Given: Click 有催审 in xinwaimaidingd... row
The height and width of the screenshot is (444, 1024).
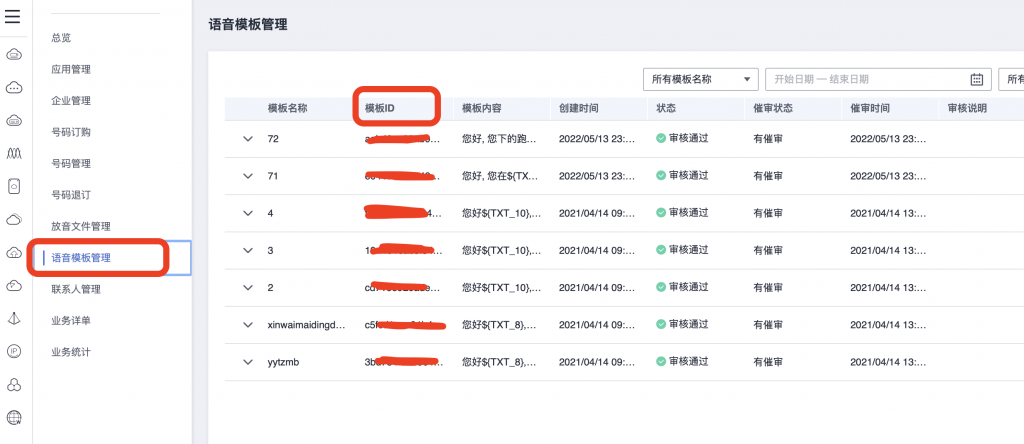Looking at the screenshot, I should coord(768,325).
